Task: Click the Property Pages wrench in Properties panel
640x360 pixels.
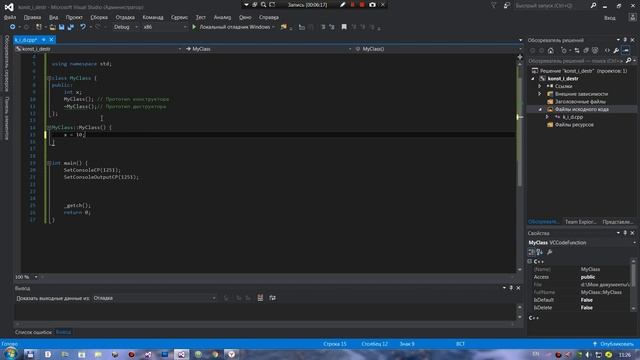Action: (549, 252)
